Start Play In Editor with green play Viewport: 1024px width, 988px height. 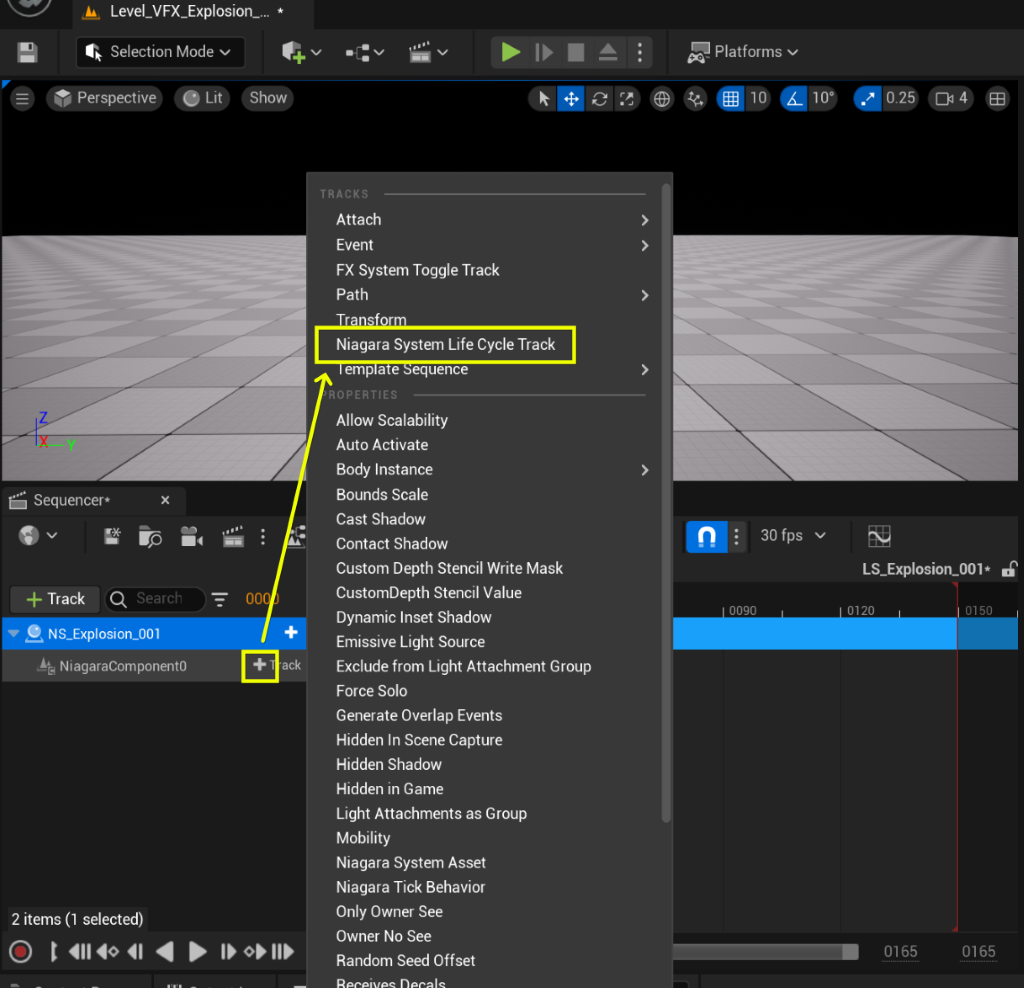(x=510, y=52)
